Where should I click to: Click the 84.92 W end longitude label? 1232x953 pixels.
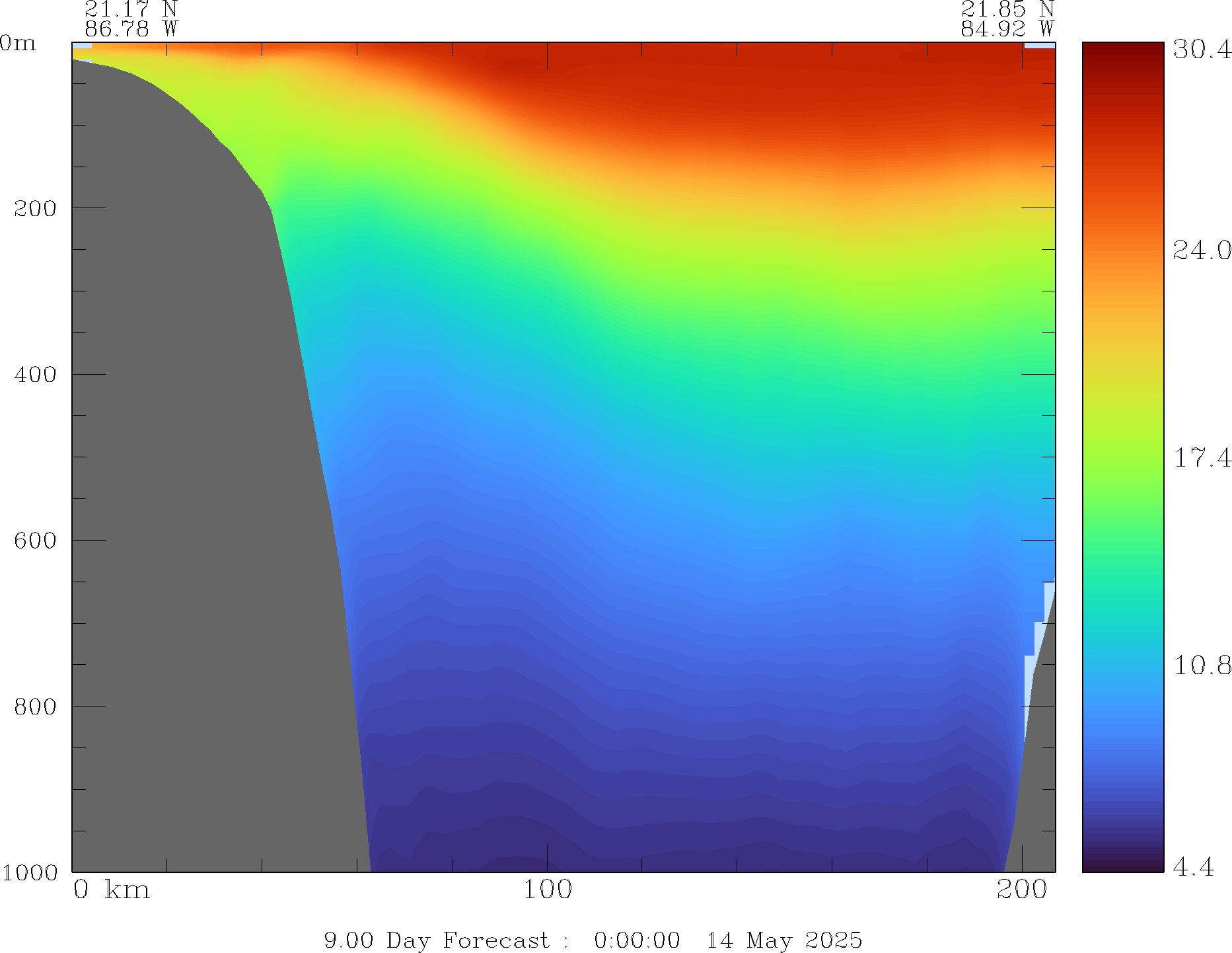1007,29
